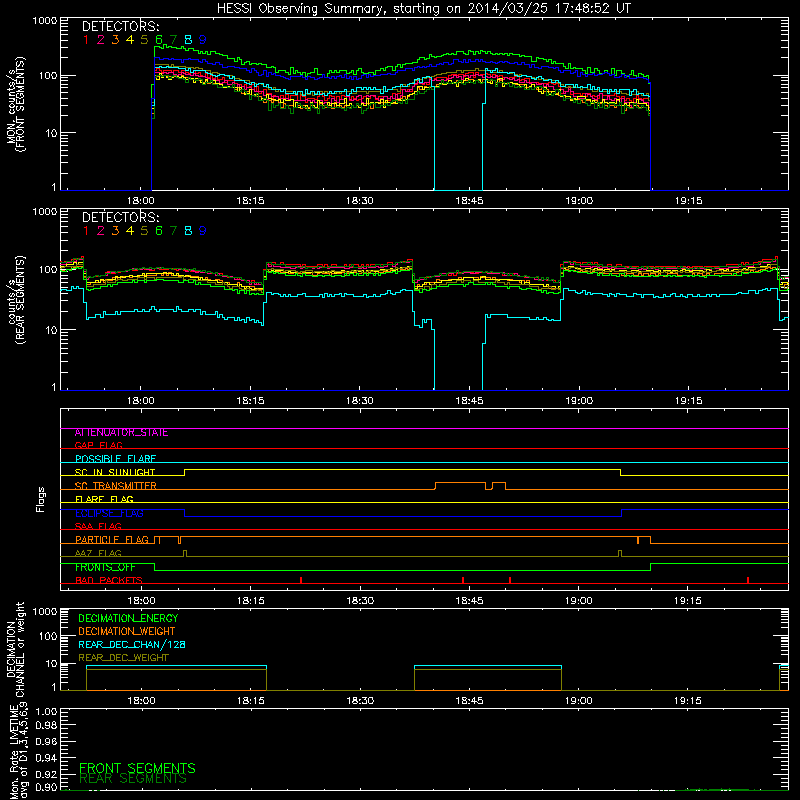Select cyan detector 8 in front segments legend
The width and height of the screenshot is (800, 800).
coord(188,39)
